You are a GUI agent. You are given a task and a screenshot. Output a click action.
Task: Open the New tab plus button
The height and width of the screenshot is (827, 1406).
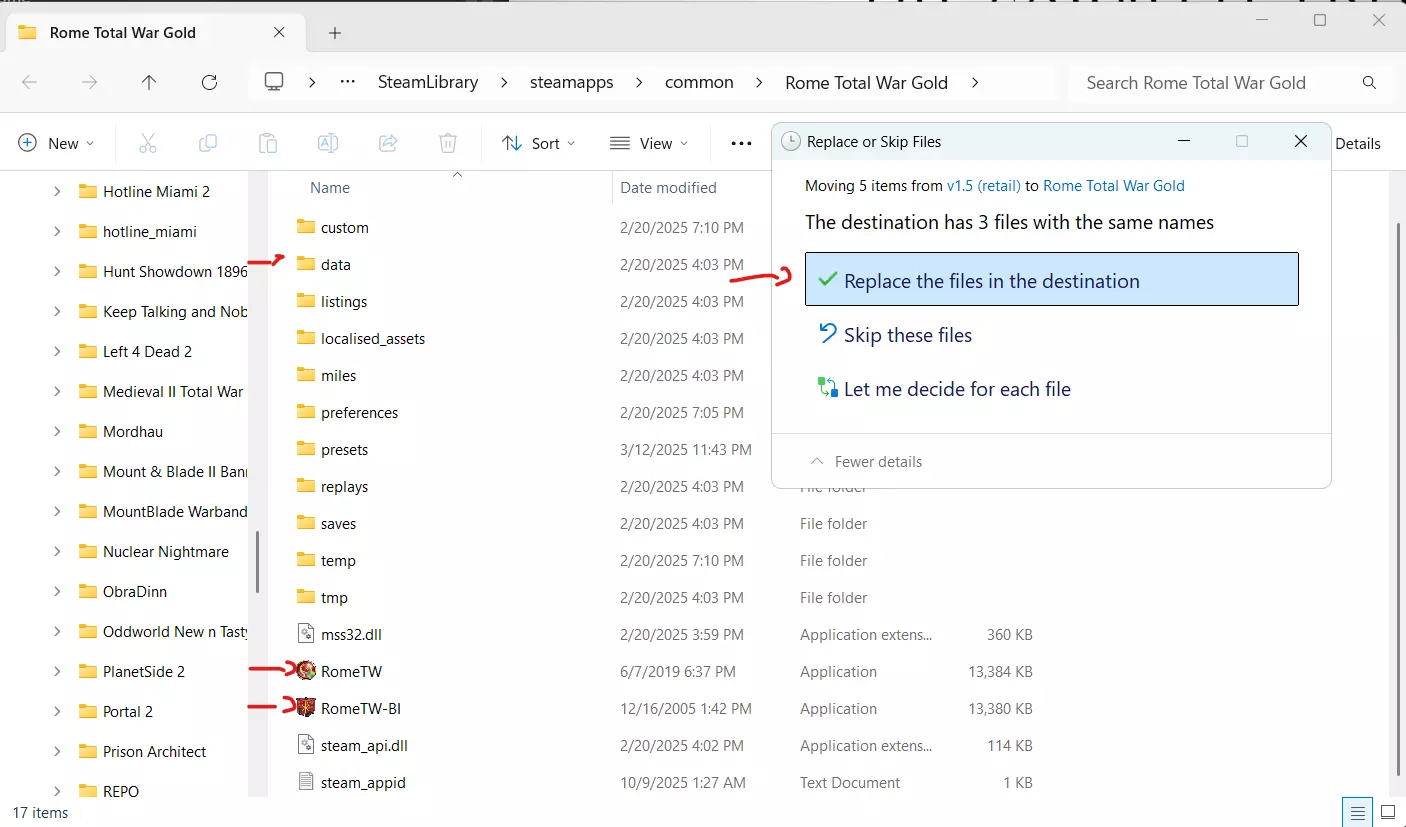[x=335, y=33]
